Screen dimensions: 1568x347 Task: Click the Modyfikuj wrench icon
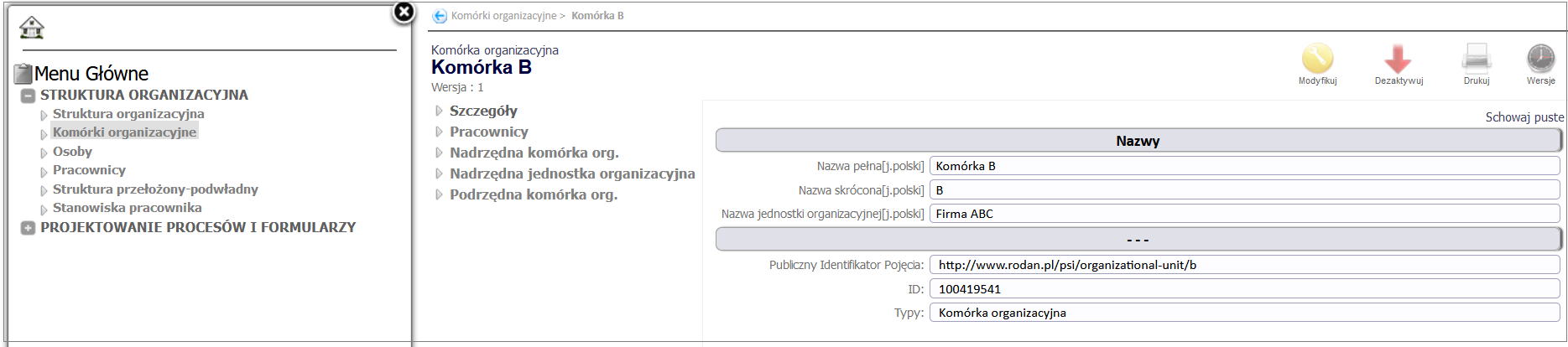click(x=1317, y=59)
